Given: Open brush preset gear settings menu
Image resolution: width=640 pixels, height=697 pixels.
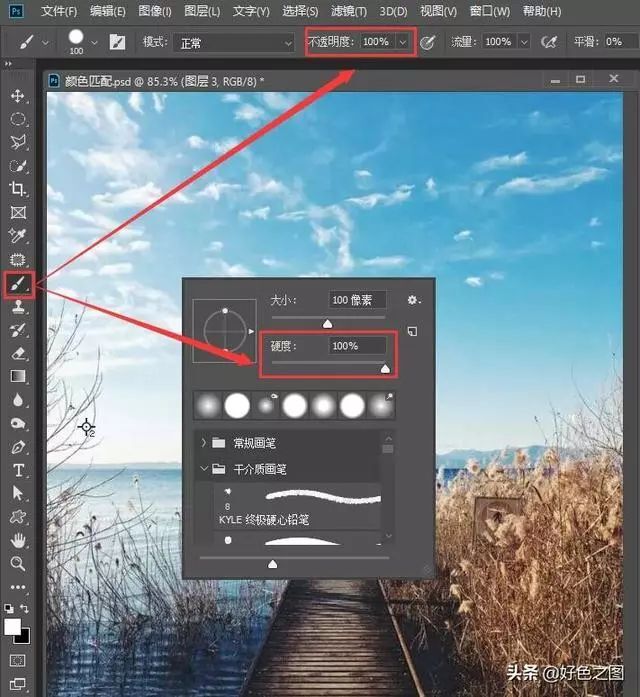Looking at the screenshot, I should [414, 300].
